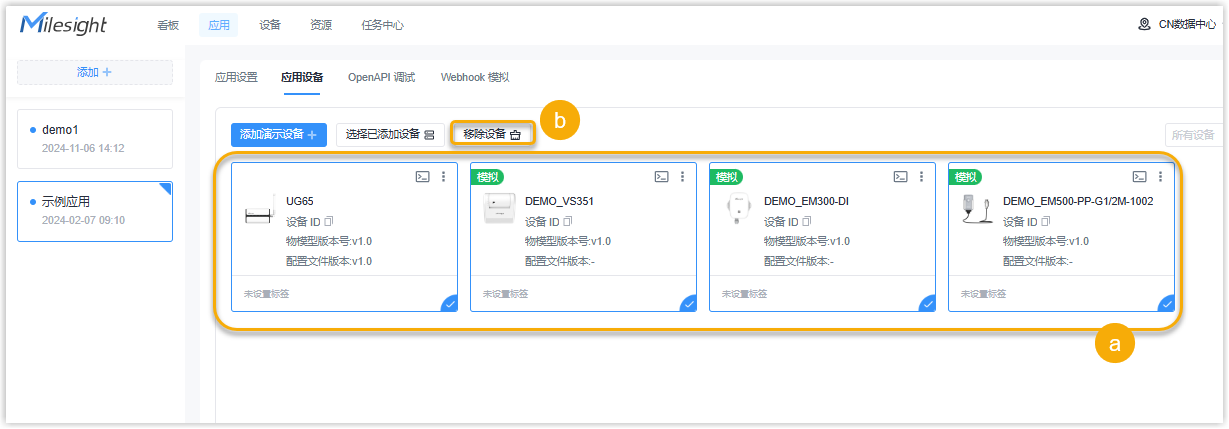Deselect the DEMO_EM500-PP-G1/2M-1002 card checkmark
1229x429 pixels.
[1167, 304]
